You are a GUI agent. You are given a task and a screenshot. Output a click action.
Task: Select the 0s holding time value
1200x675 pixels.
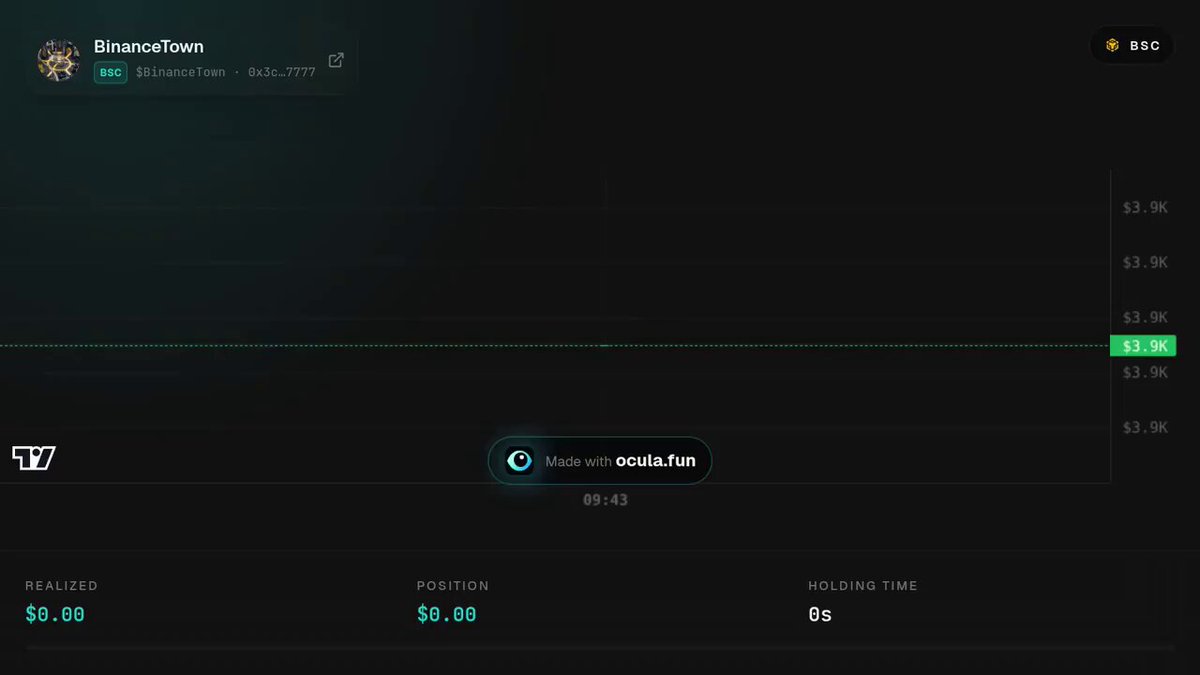click(x=820, y=614)
